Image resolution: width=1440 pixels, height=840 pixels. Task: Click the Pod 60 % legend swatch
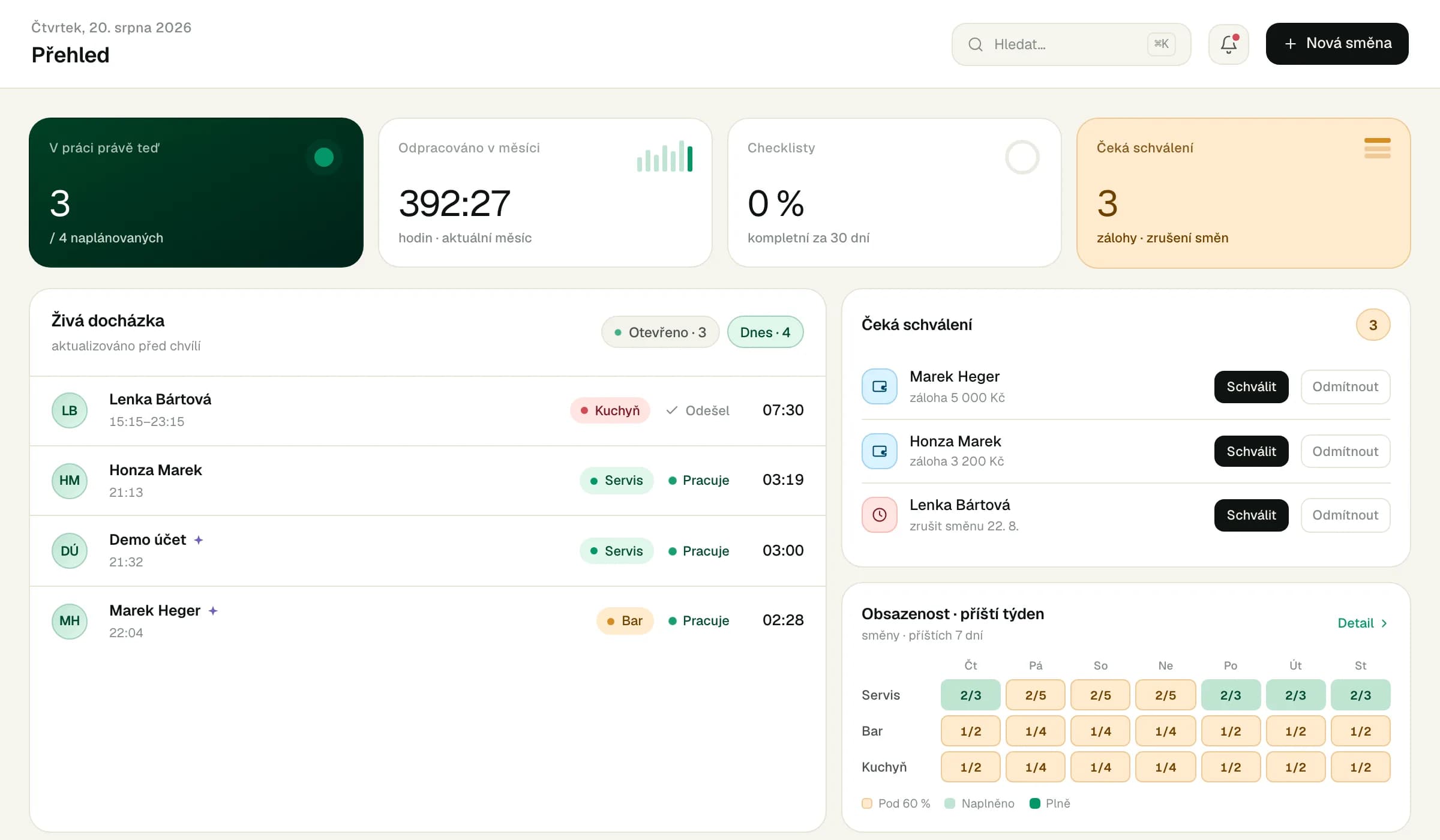pos(866,803)
